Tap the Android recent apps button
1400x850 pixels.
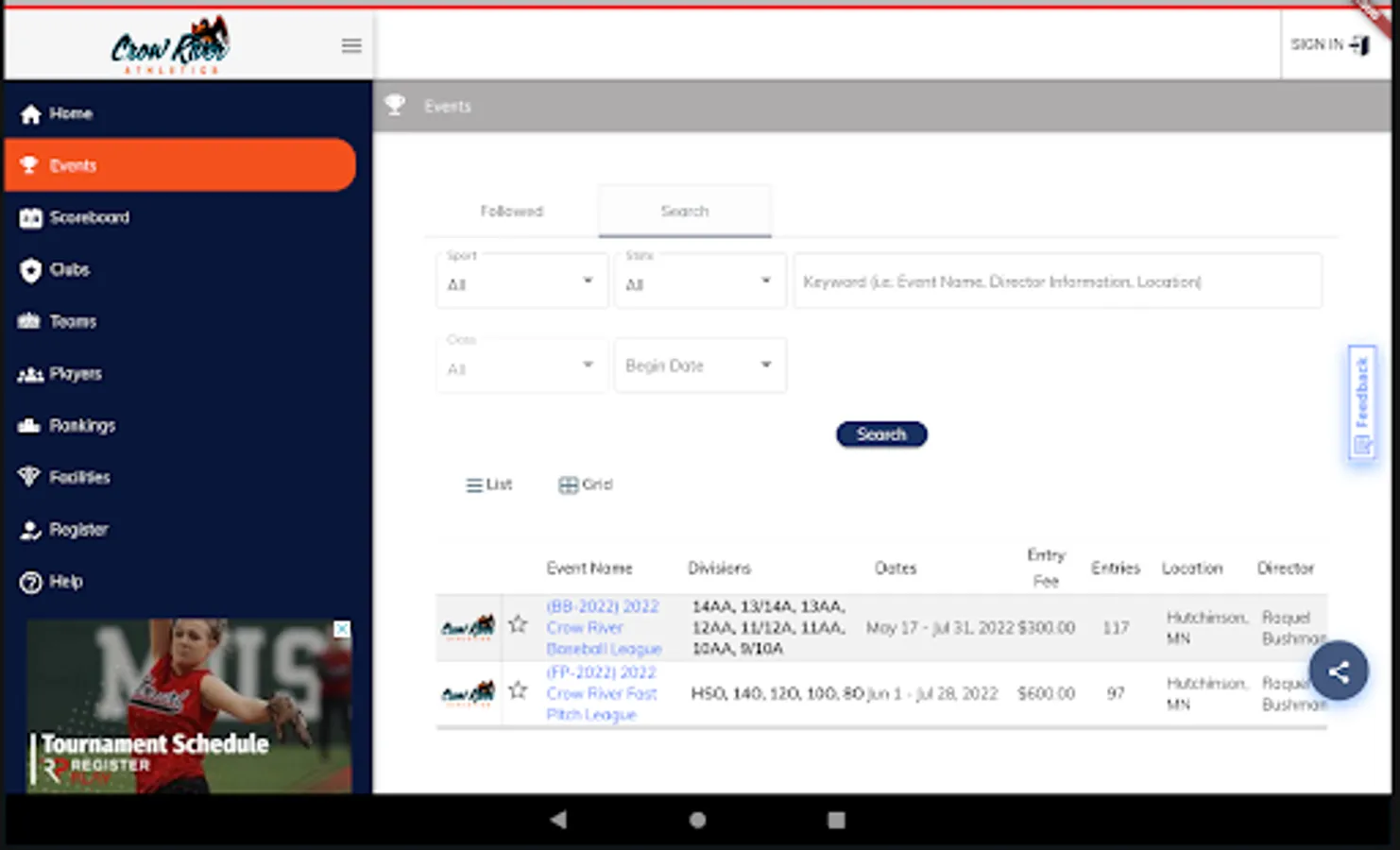click(836, 820)
